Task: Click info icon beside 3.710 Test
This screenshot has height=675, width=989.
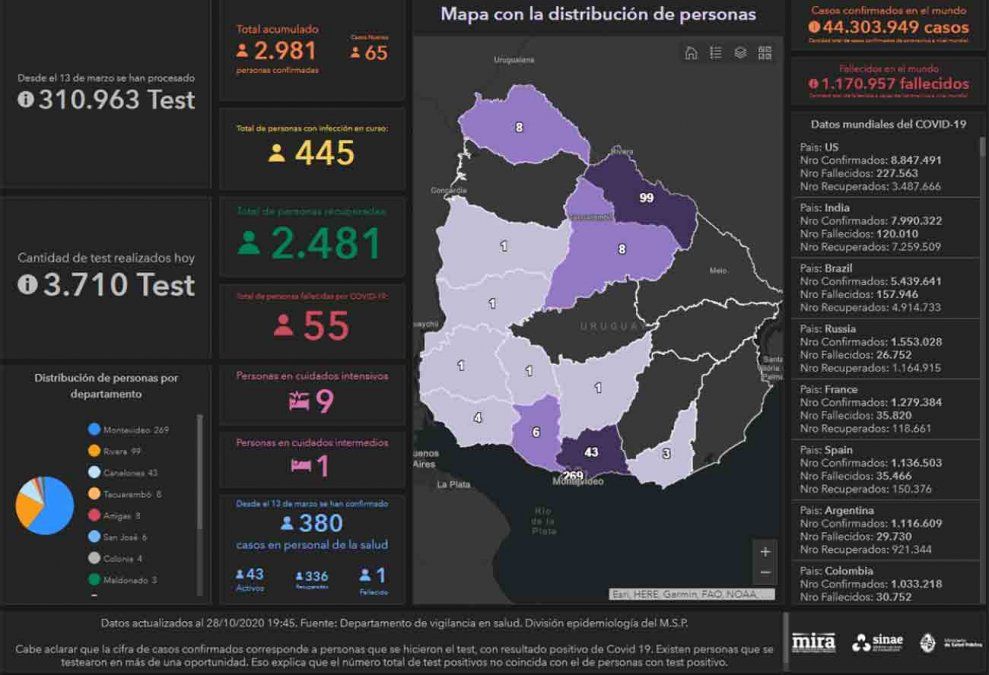Action: pos(27,285)
